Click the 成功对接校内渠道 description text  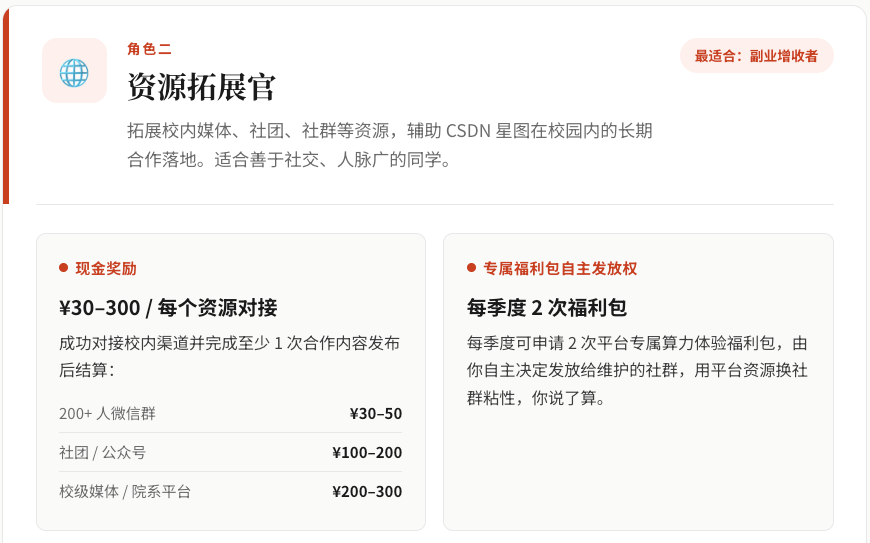[229, 356]
